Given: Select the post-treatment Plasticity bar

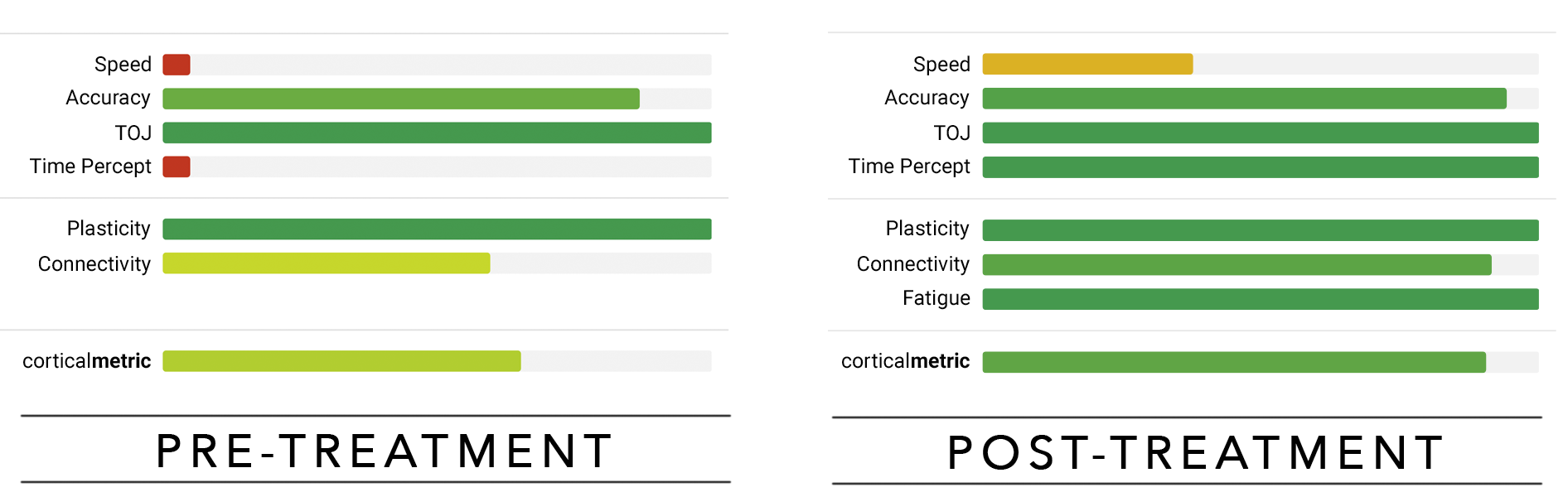Looking at the screenshot, I should (1261, 230).
